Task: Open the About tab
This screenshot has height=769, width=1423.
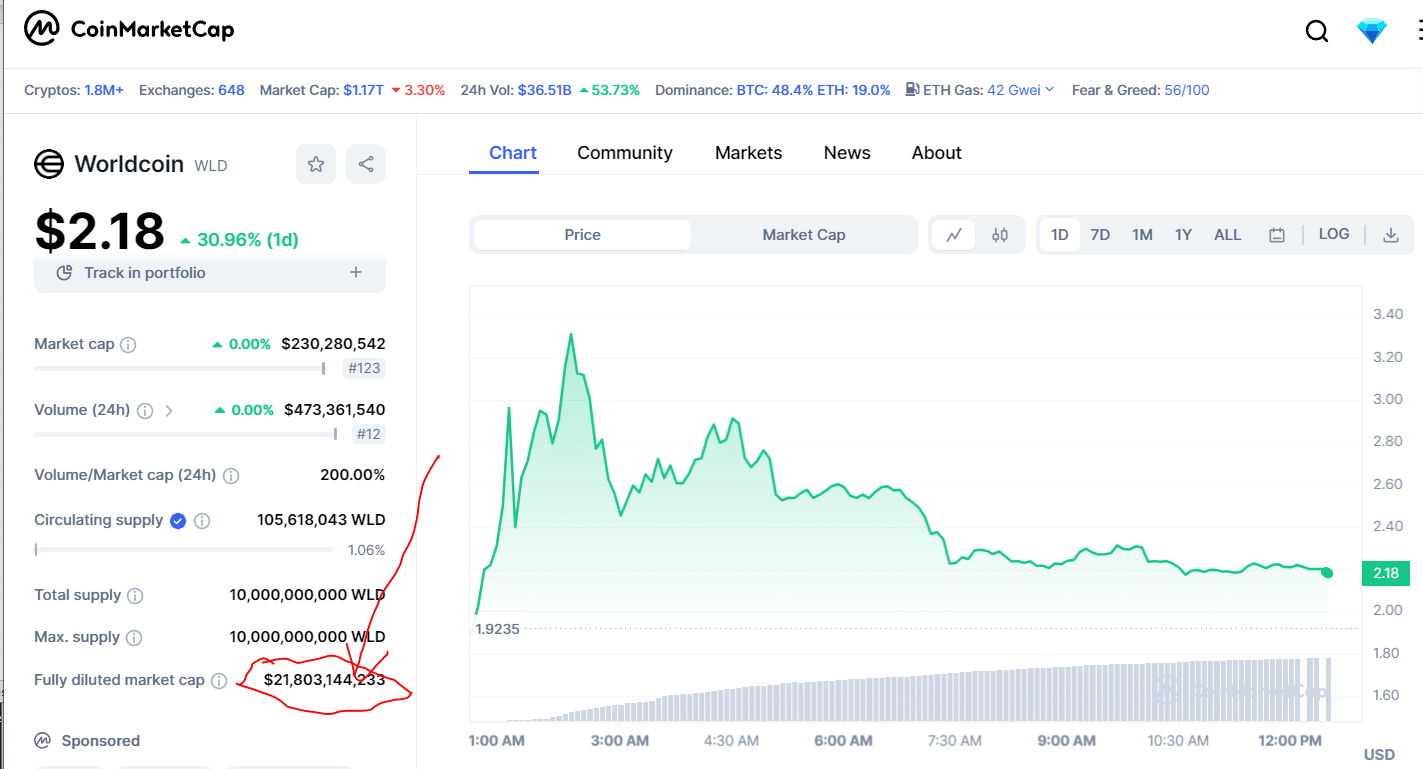Action: (x=937, y=153)
